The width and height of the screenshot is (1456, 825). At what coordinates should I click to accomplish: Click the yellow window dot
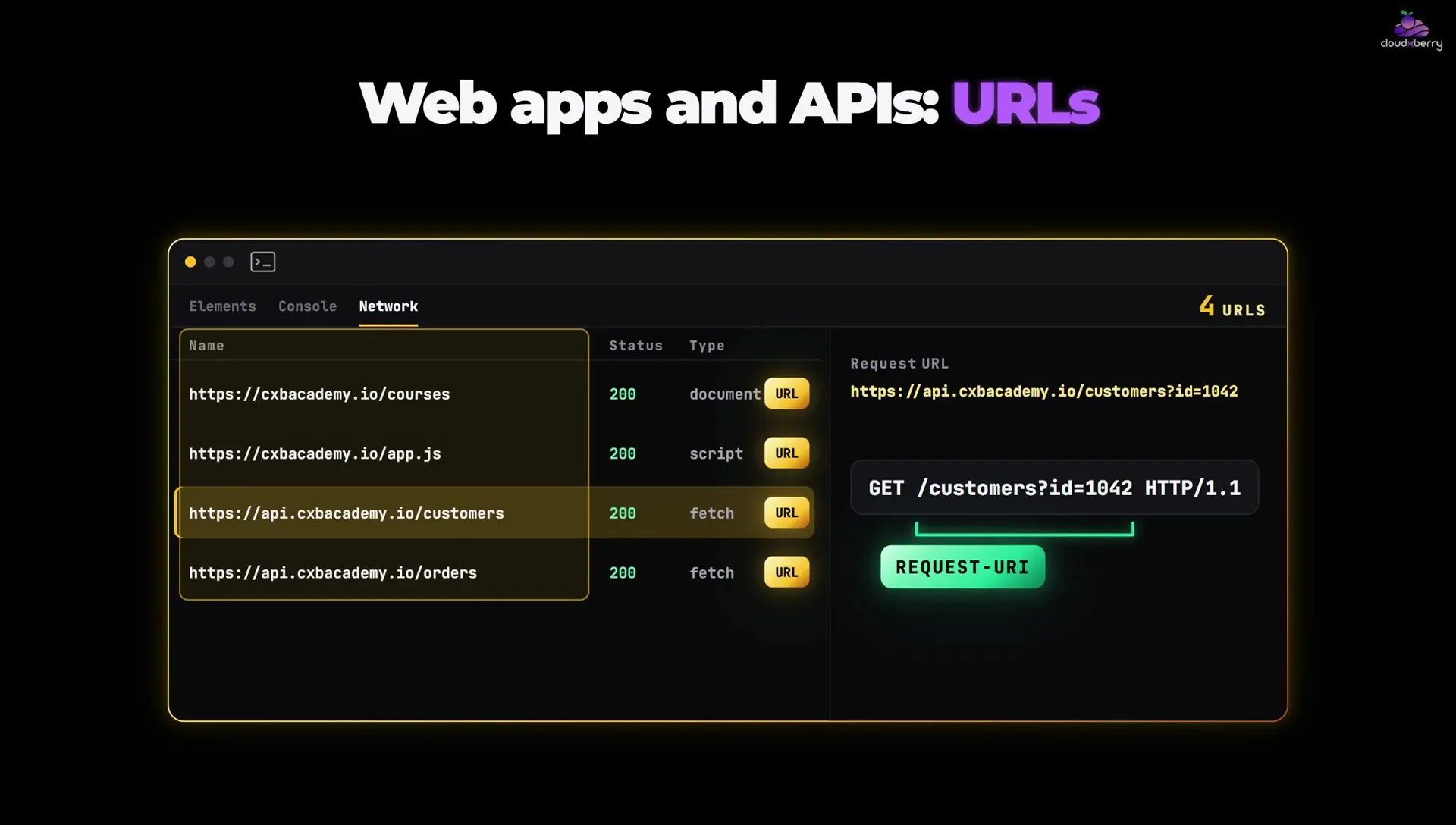point(190,262)
